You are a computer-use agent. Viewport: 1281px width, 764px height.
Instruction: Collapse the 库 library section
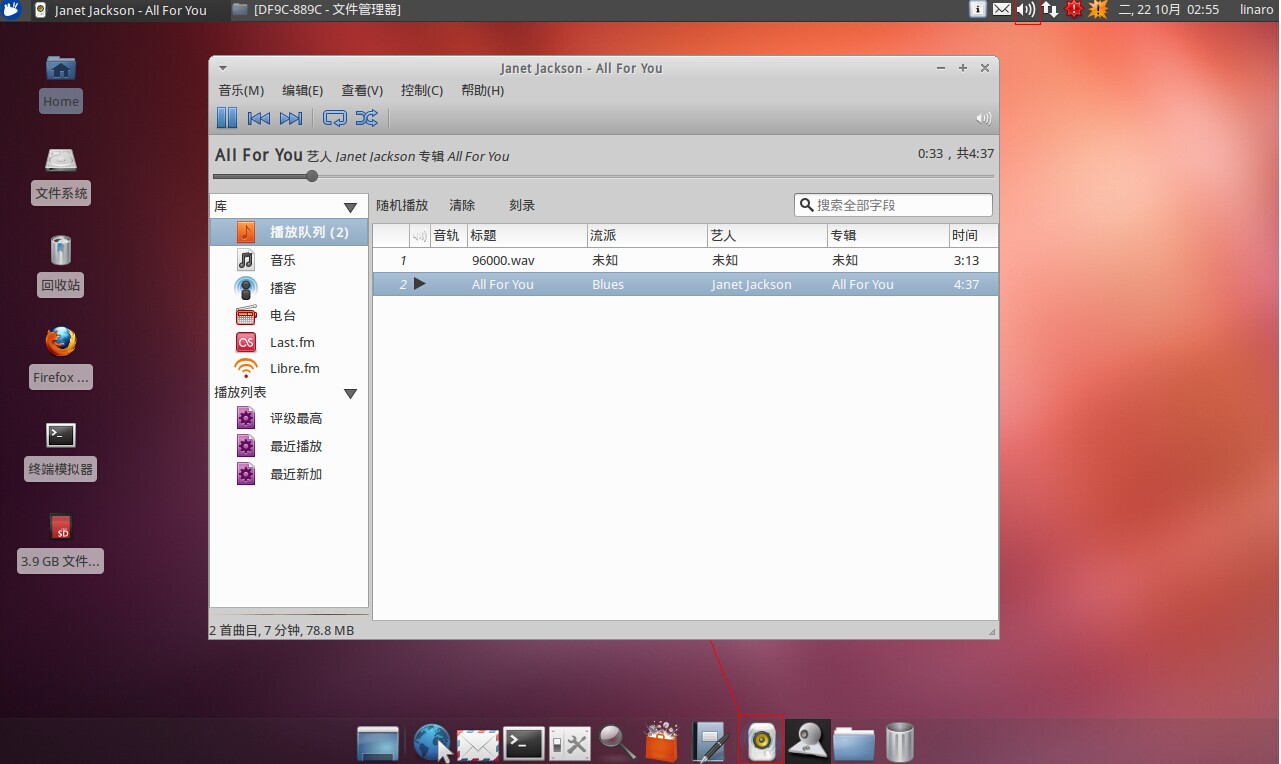coord(350,207)
